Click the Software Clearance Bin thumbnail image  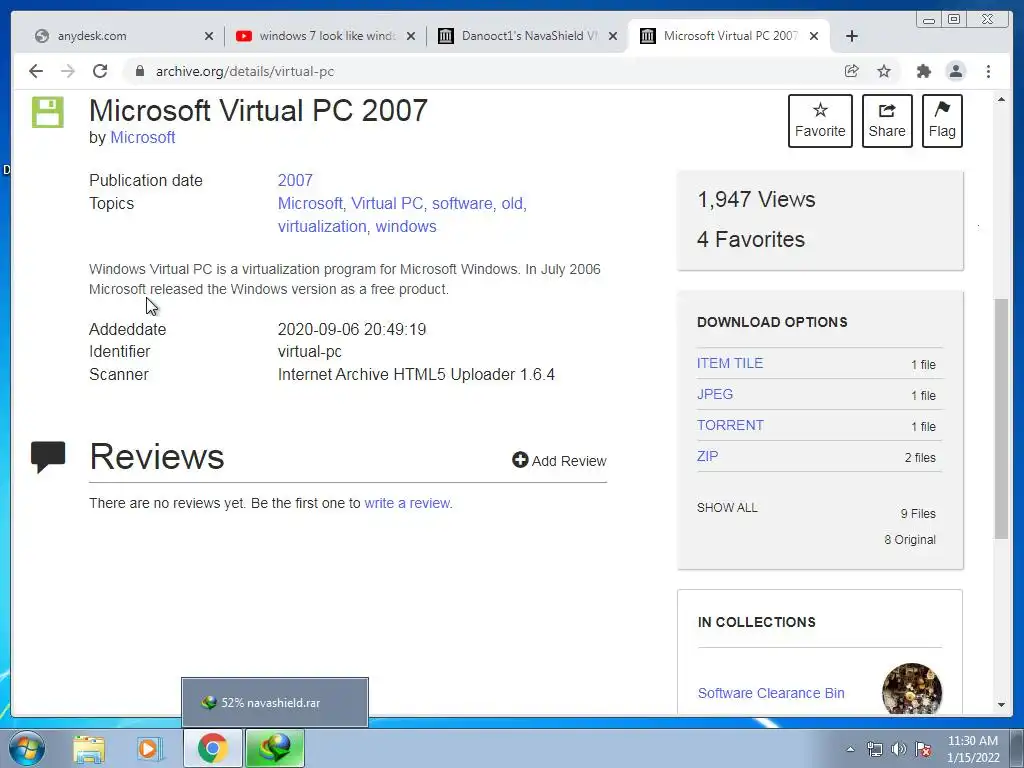tap(912, 690)
